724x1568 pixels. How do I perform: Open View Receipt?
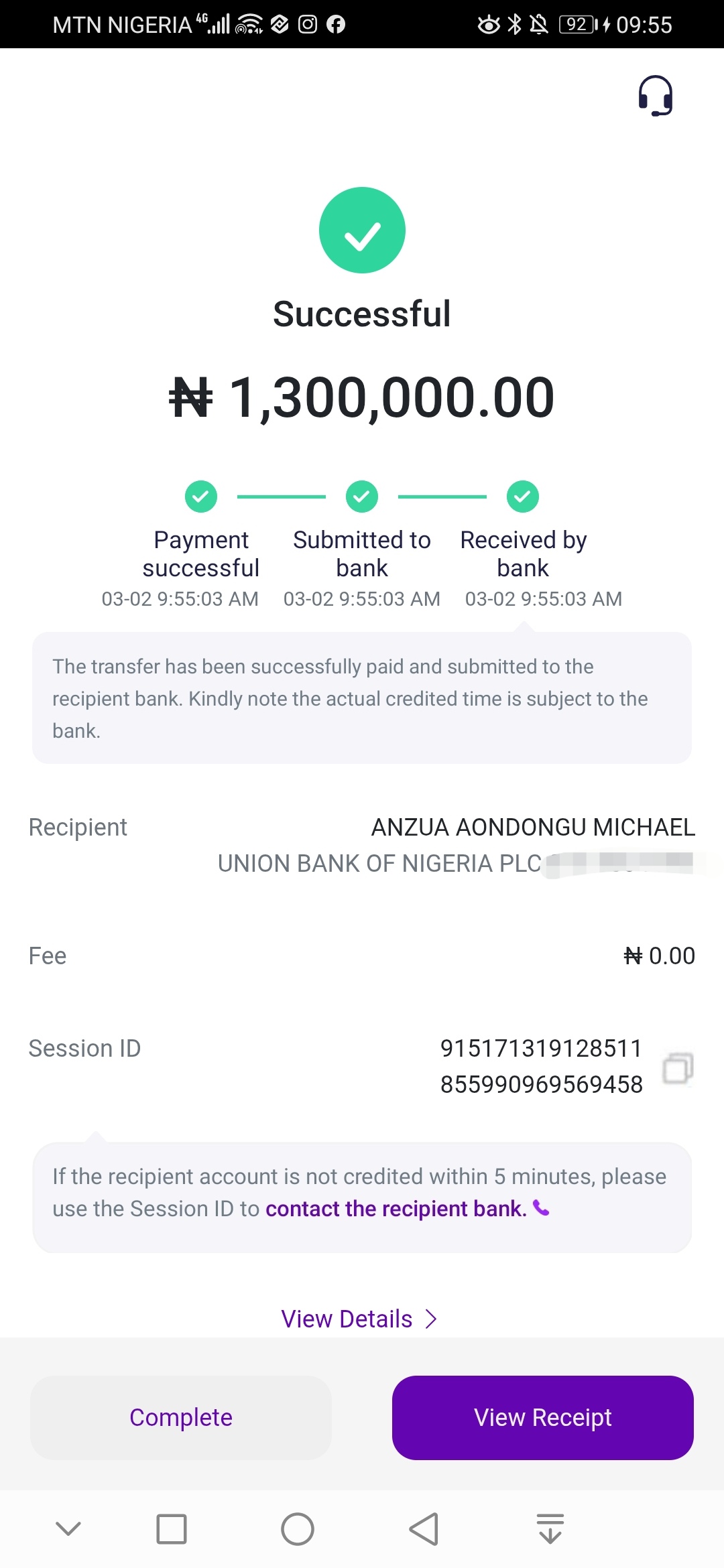coord(542,1417)
